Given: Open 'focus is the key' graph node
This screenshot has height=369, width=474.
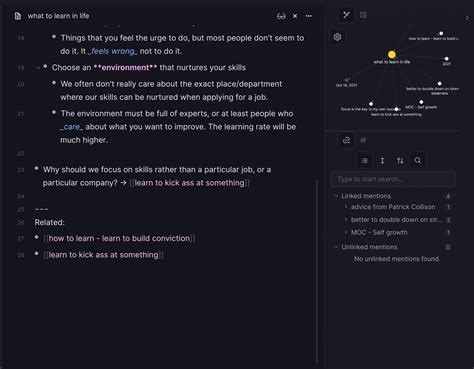Looking at the screenshot, I should [371, 104].
